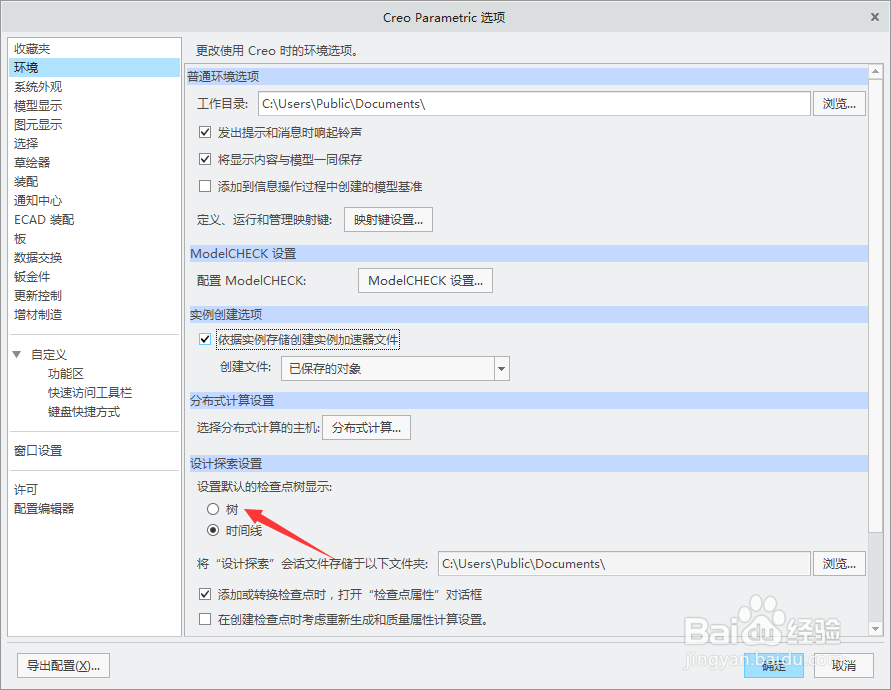Toggle 依据实例存储创建实例加速器文件 checkbox
Viewport: 891px width, 690px height.
205,340
